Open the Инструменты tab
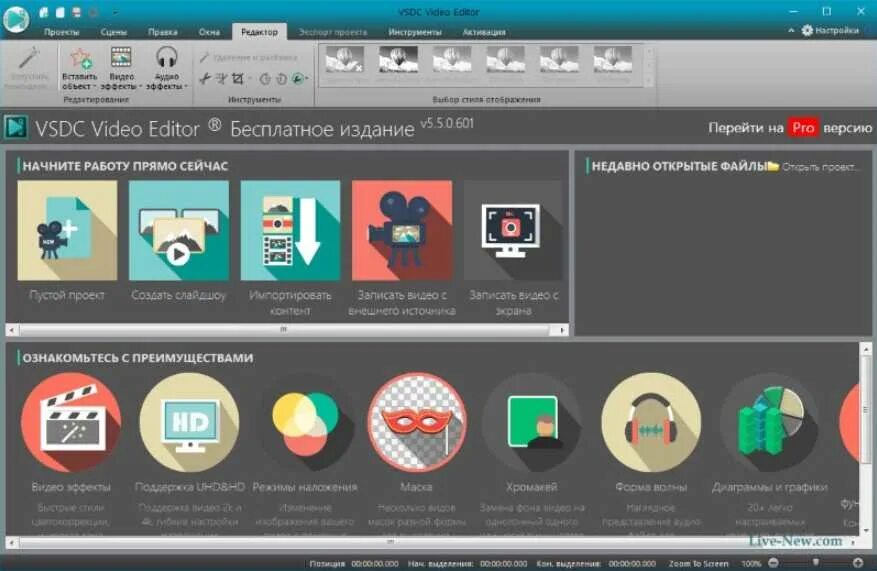 [x=415, y=32]
